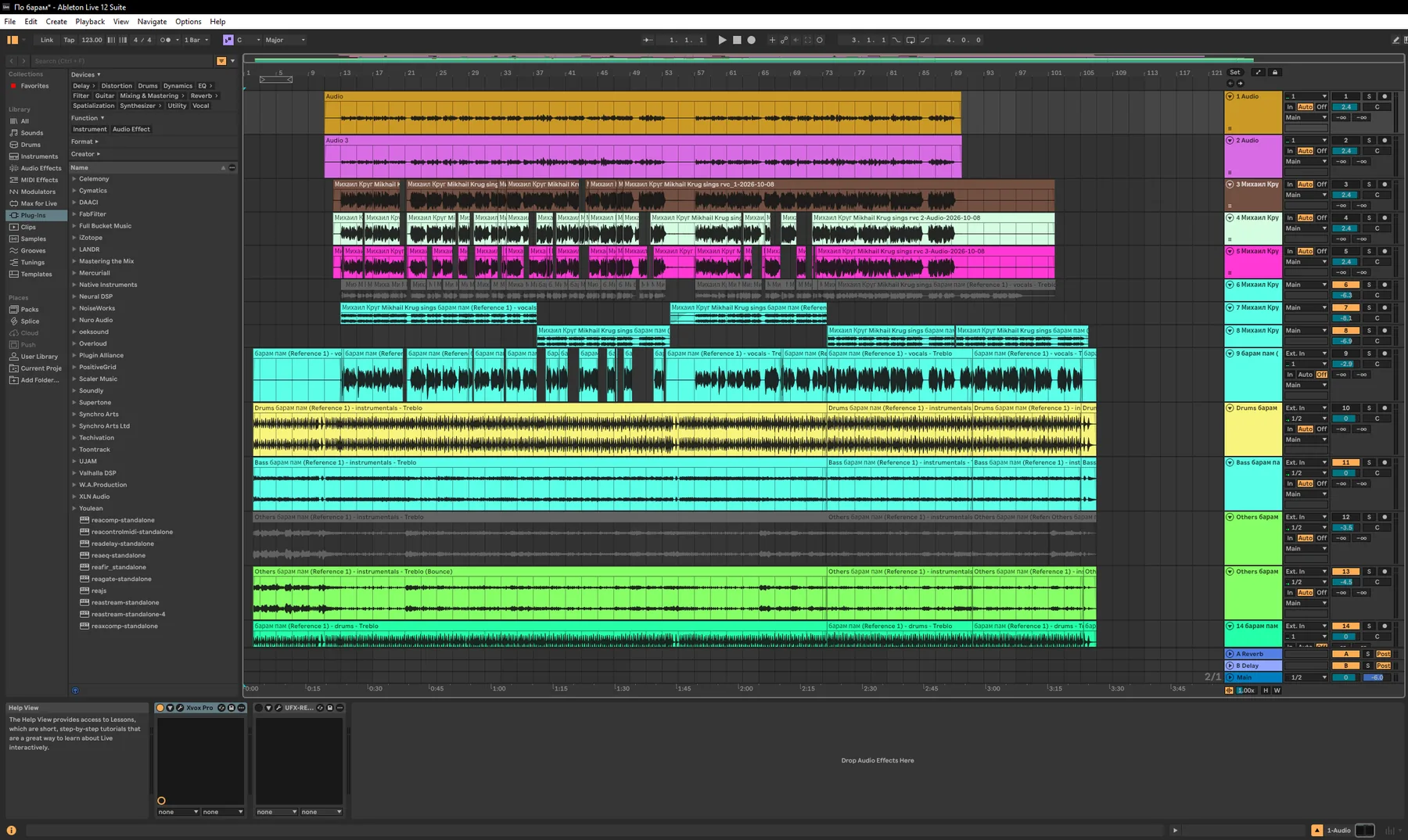The height and width of the screenshot is (840, 1408).
Task: Click the Xvox Pro device activator
Action: point(160,708)
